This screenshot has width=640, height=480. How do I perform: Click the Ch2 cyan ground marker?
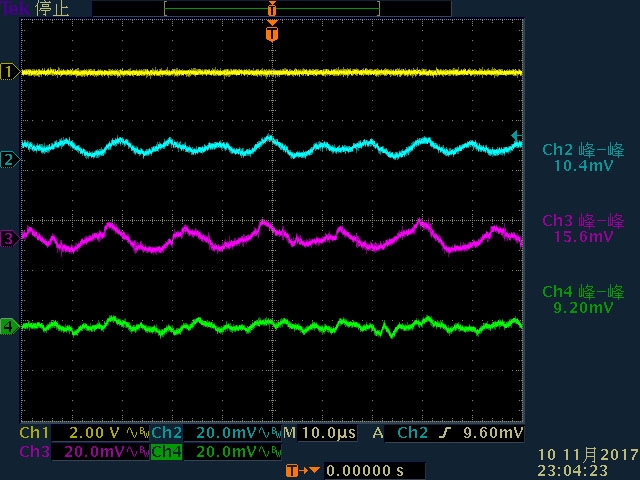[10, 159]
